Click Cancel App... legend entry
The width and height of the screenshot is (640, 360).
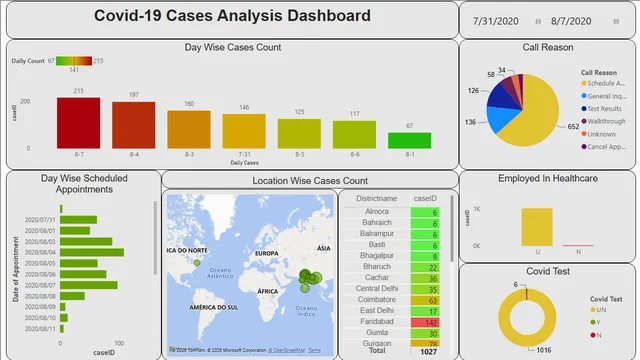[x=603, y=147]
